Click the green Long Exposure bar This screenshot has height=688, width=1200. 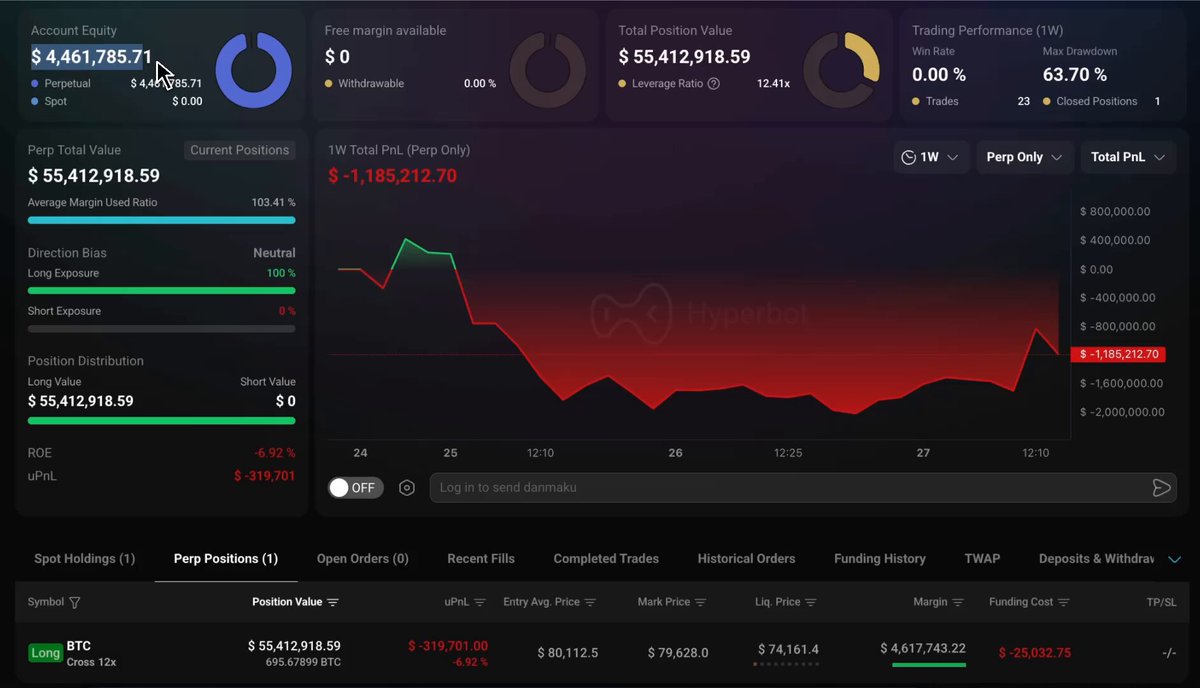click(162, 291)
